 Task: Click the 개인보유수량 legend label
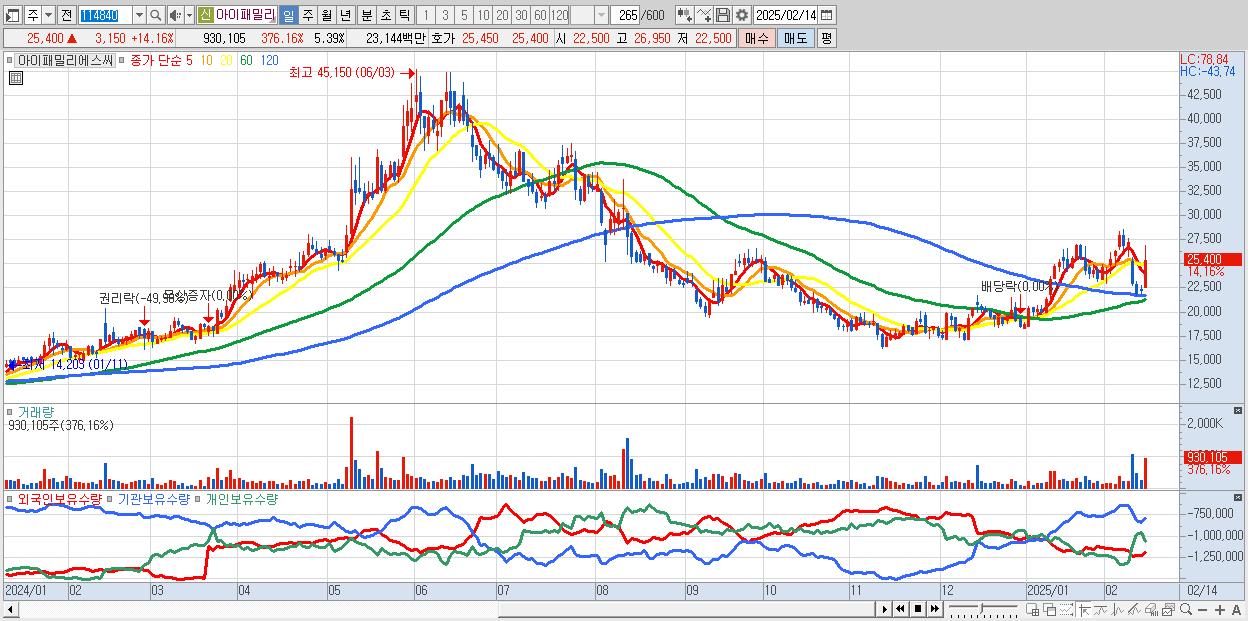click(241, 498)
